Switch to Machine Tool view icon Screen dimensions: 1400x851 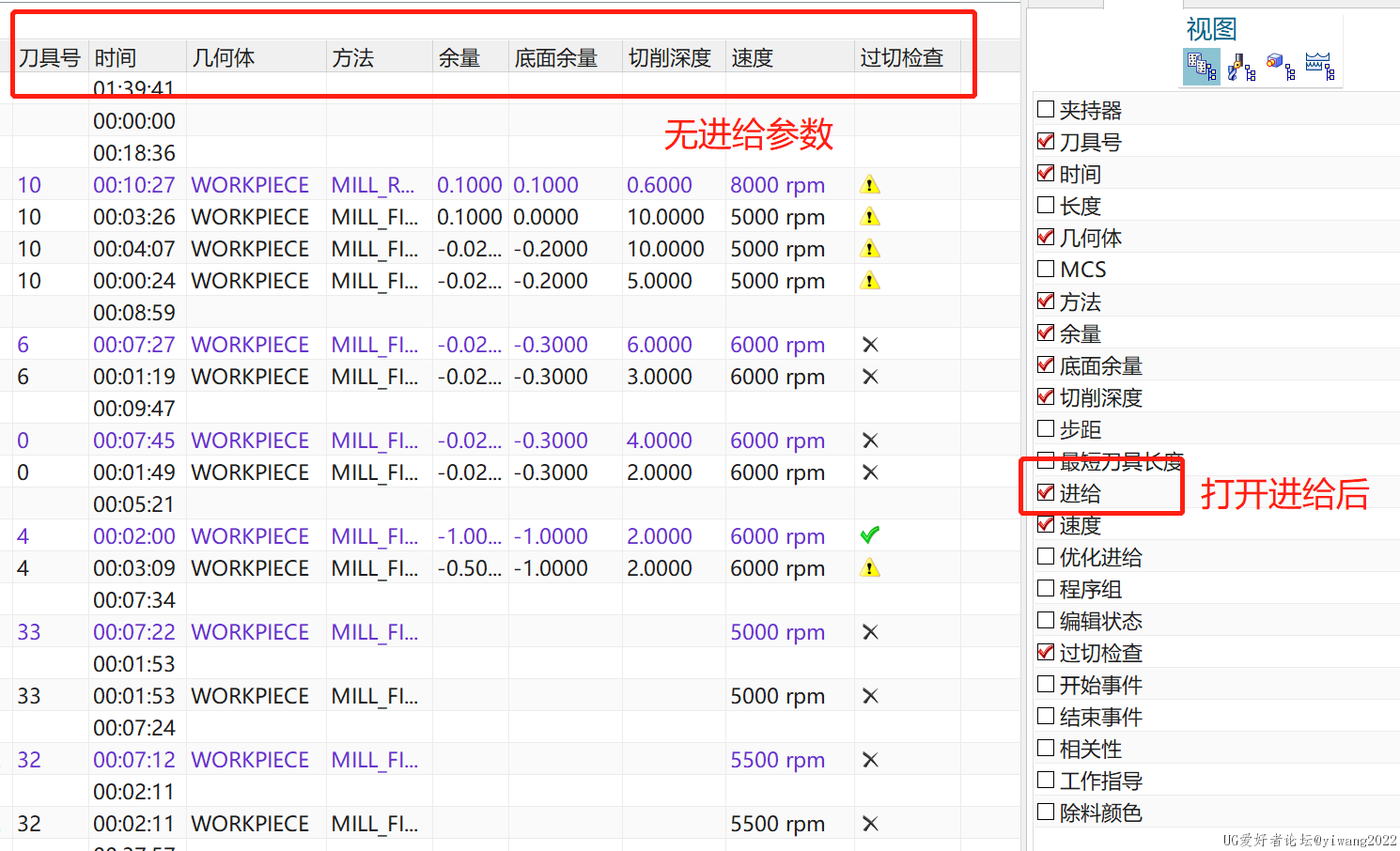1241,67
